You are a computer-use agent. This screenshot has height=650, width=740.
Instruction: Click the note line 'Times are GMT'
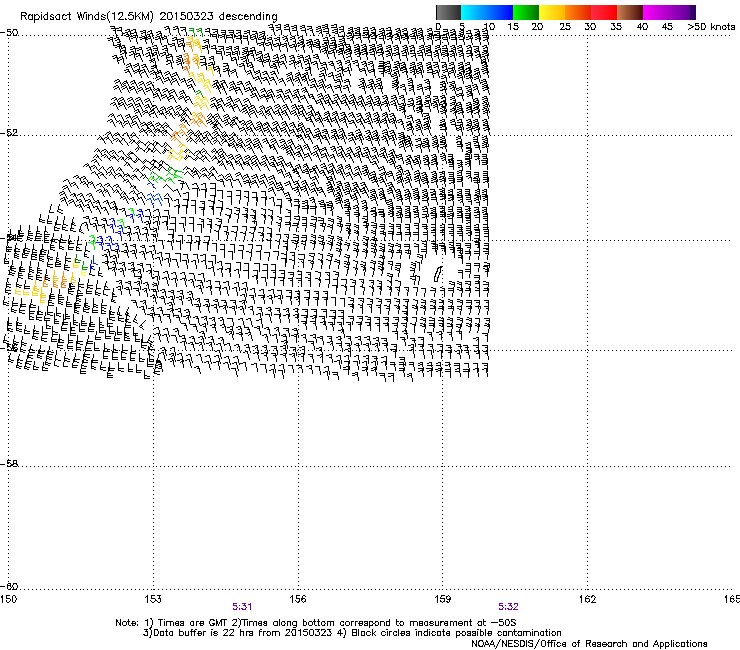click(x=193, y=623)
